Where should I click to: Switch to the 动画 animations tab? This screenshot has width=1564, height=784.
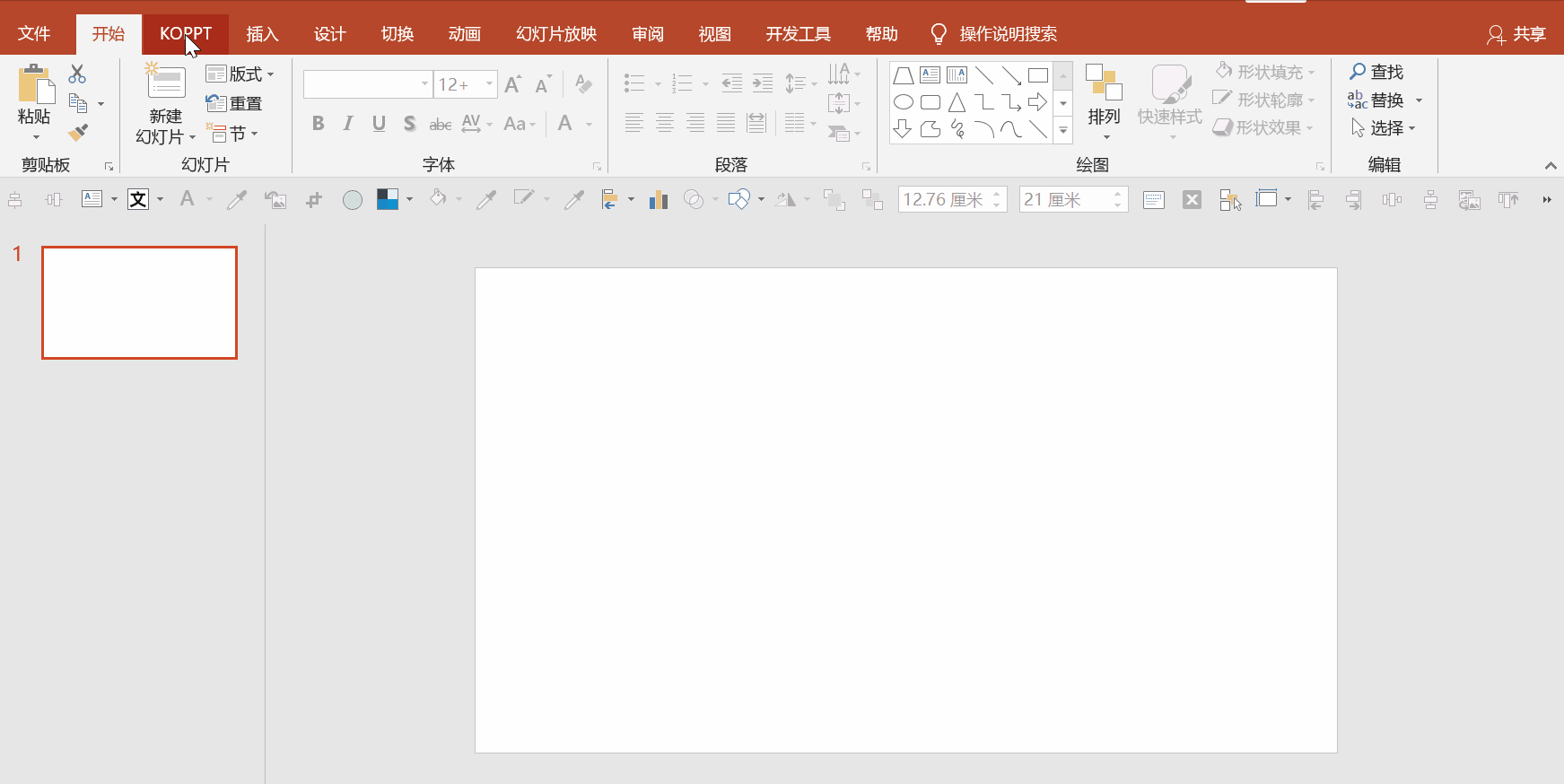click(464, 34)
